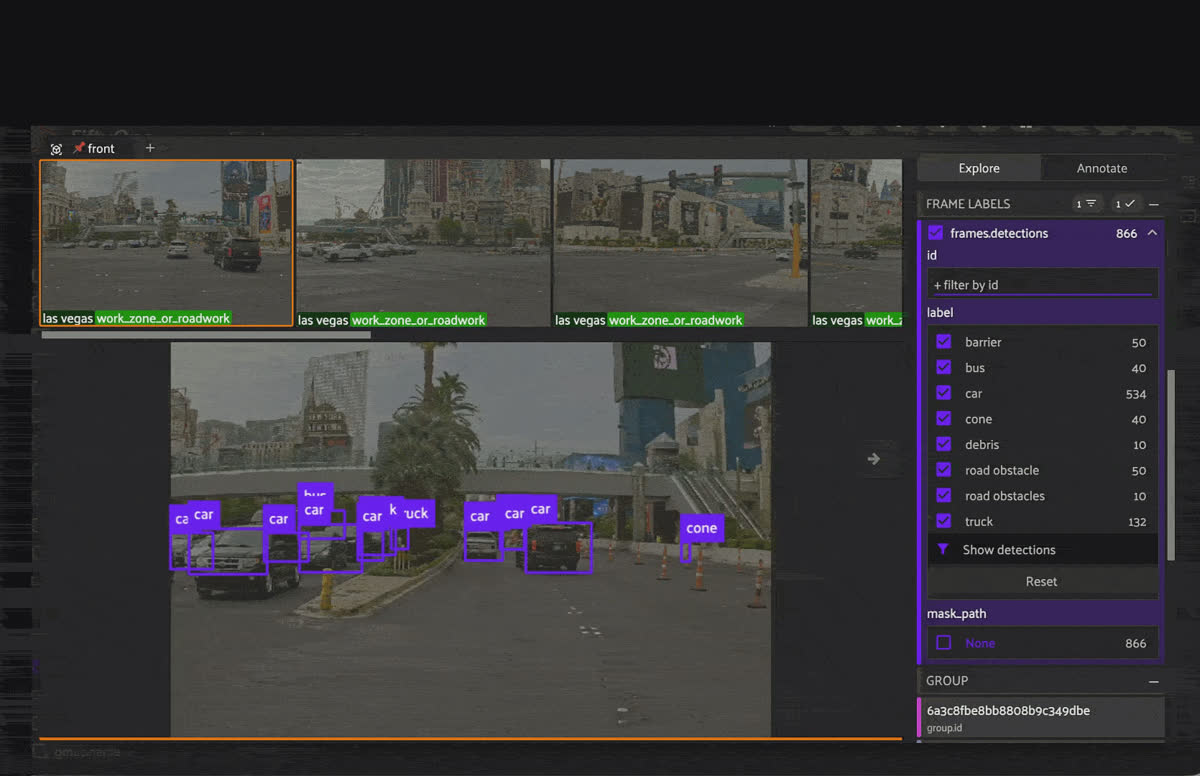This screenshot has width=1200, height=776.
Task: Collapse the GROUP section
Action: [x=1153, y=681]
